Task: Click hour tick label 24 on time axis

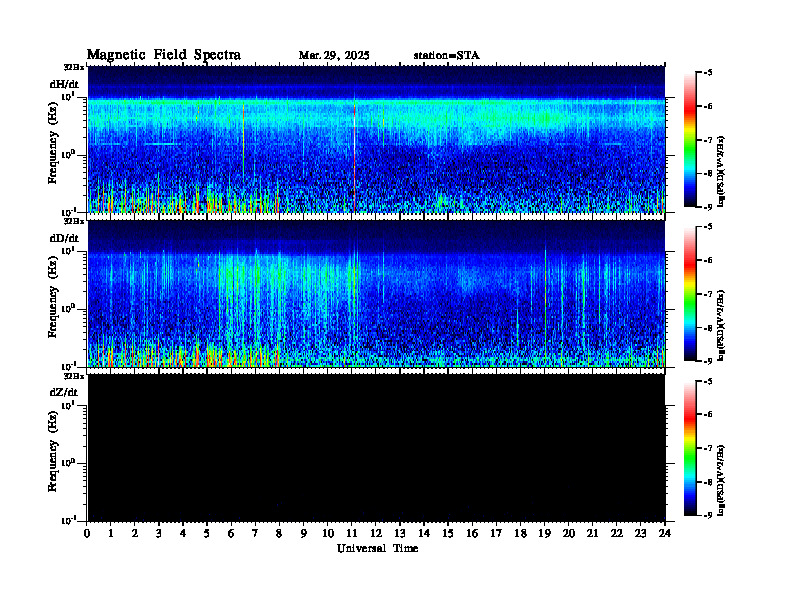Action: tap(665, 534)
